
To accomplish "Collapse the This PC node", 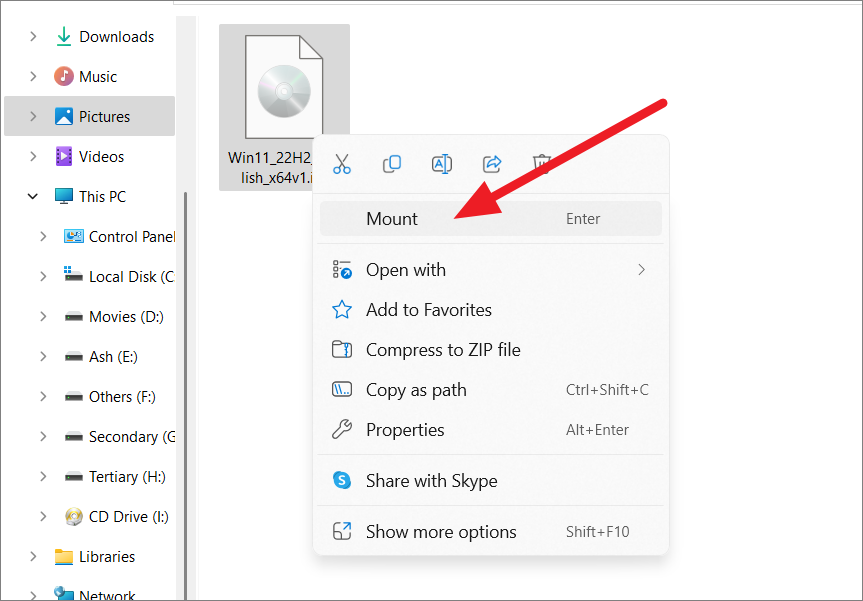I will click(x=33, y=196).
